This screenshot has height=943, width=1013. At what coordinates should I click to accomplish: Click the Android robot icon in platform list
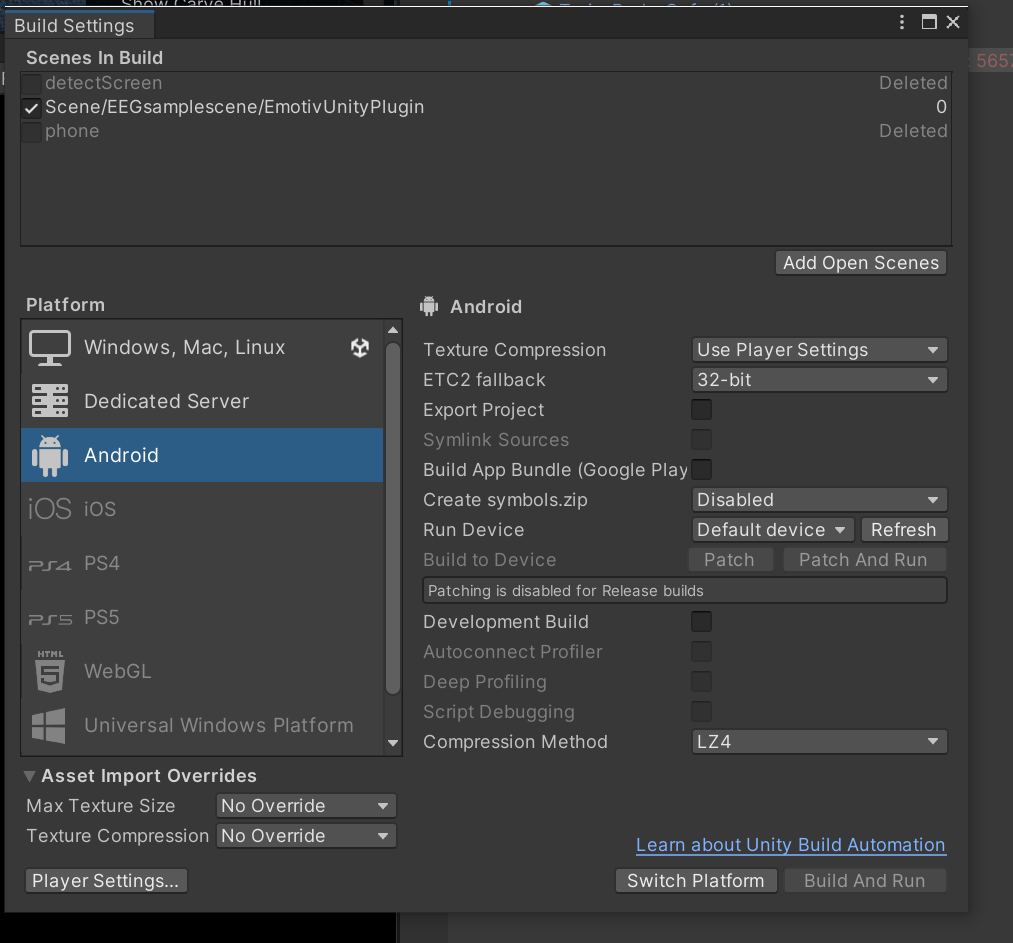50,455
